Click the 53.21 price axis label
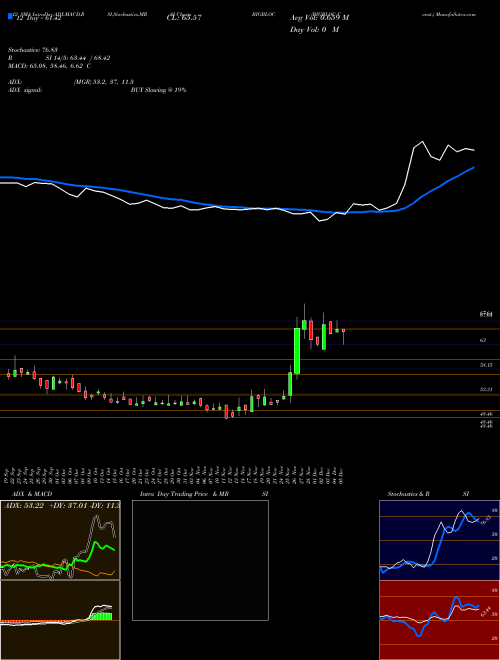The width and height of the screenshot is (500, 660). tap(486, 390)
